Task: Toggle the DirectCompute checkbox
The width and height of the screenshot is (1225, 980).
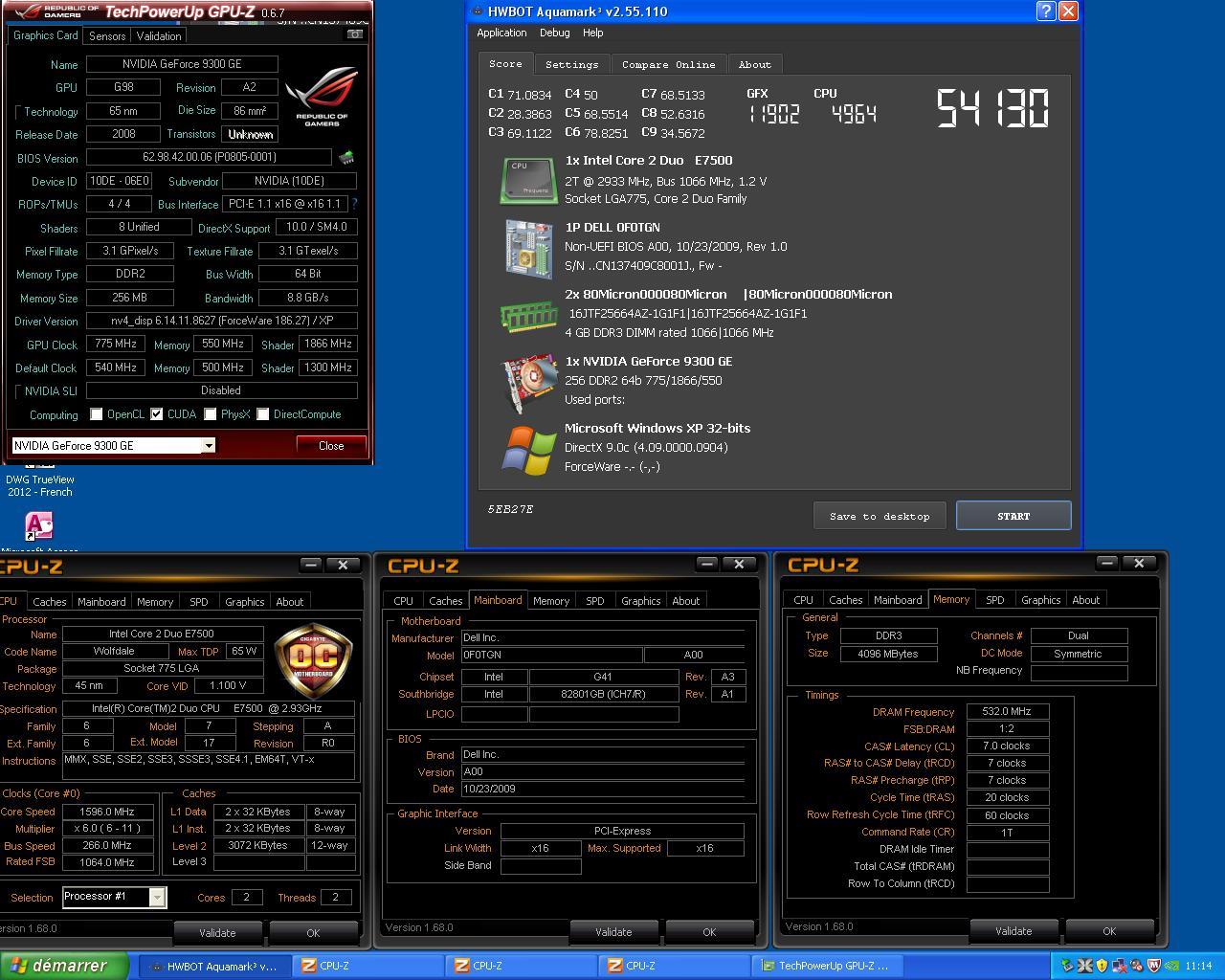Action: (x=263, y=414)
